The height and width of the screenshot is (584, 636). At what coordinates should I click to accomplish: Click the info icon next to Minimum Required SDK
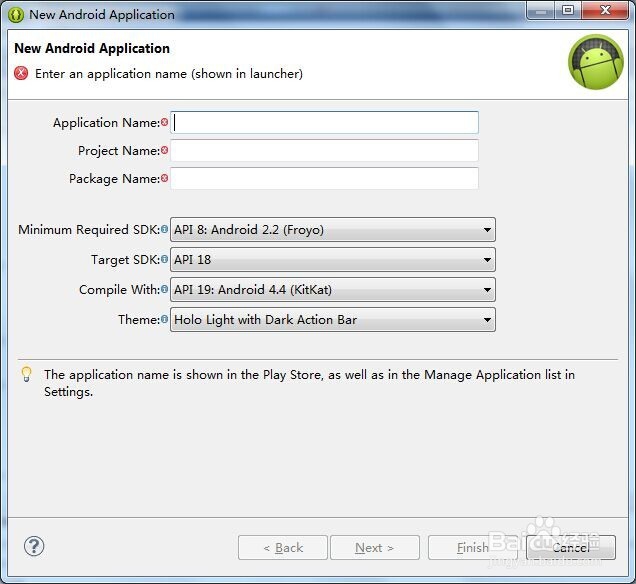[x=164, y=229]
